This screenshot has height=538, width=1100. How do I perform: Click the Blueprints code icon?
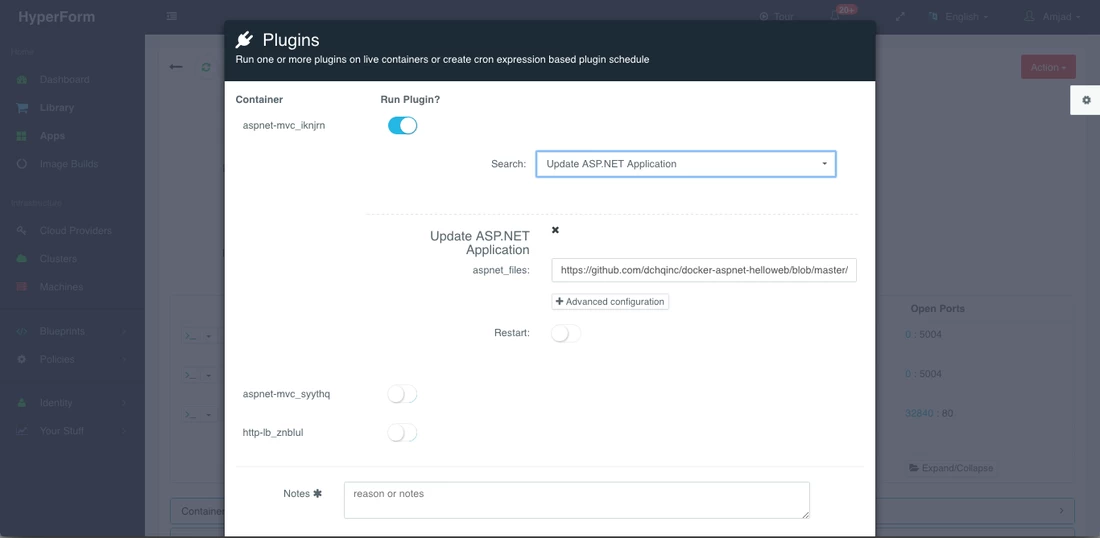tap(22, 331)
